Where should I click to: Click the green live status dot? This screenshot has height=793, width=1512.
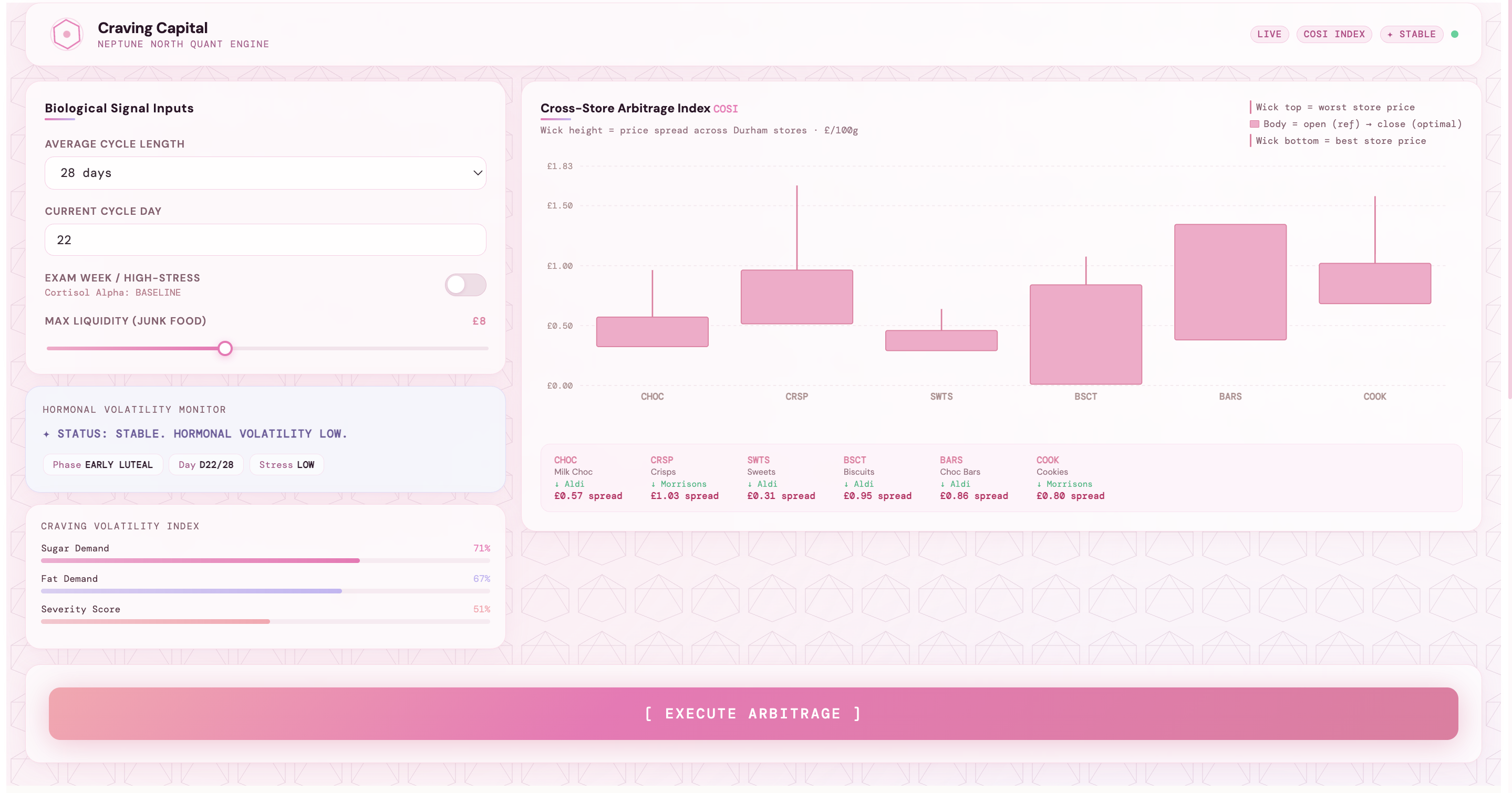point(1455,34)
